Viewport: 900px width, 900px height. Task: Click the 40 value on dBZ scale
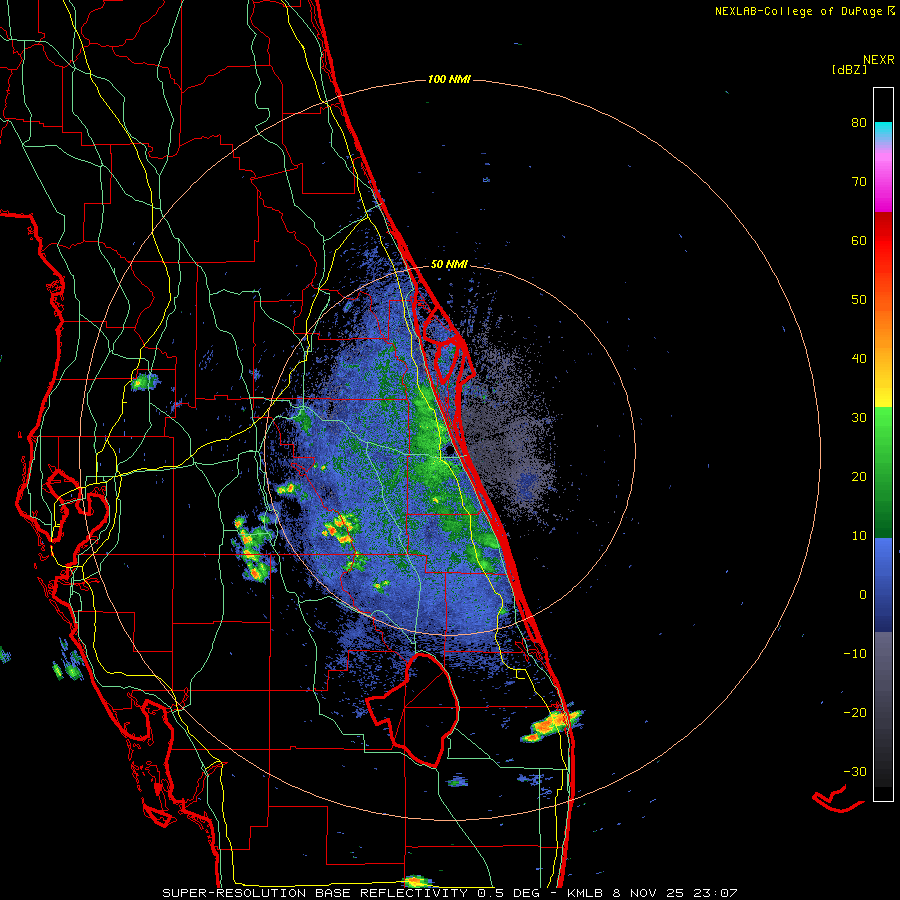click(859, 359)
